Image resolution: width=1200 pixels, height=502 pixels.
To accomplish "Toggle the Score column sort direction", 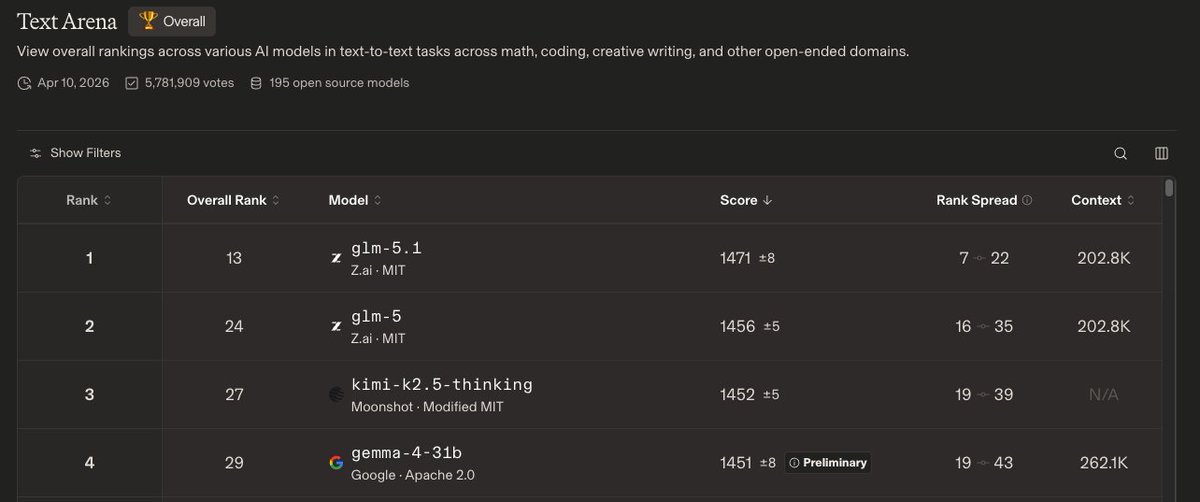I will (745, 200).
